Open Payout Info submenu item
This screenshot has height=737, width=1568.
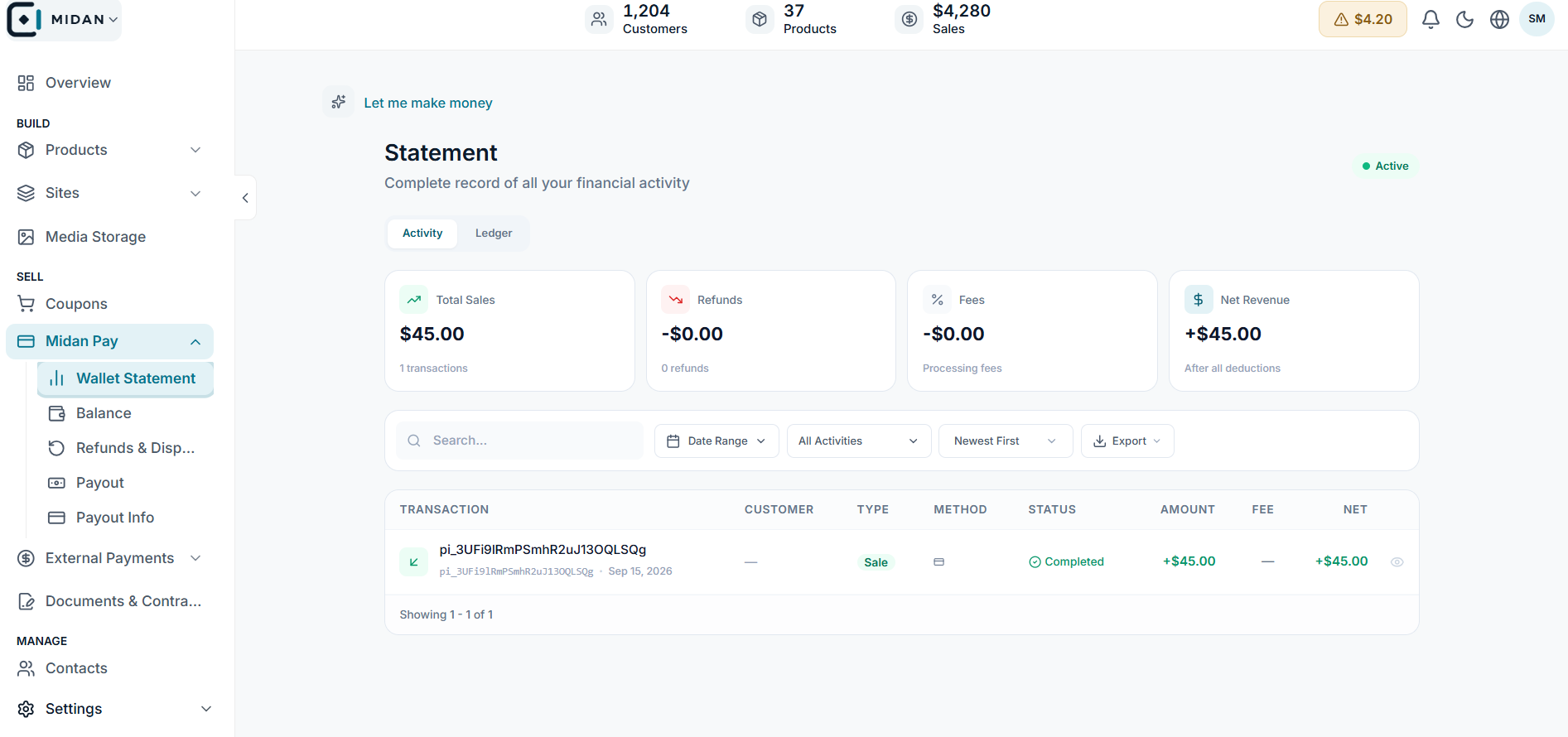click(115, 518)
